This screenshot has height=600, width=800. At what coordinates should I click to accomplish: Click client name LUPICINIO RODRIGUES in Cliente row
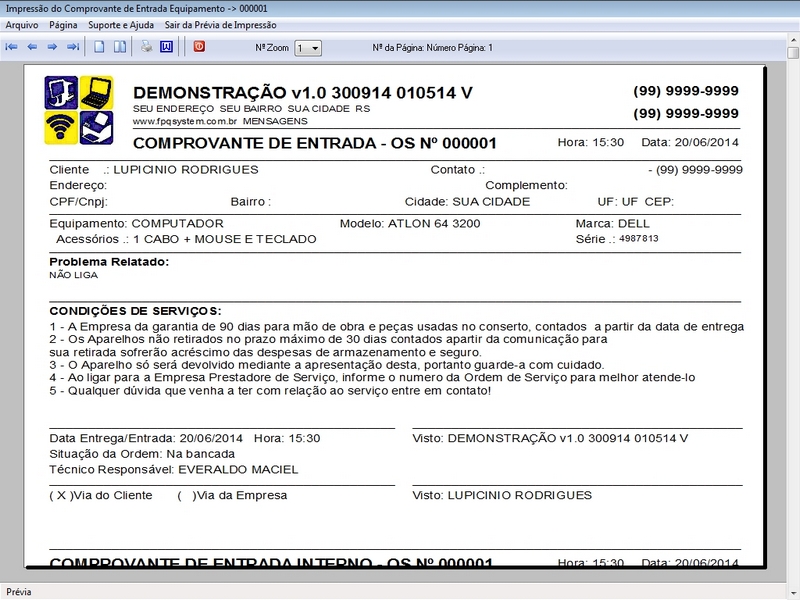pos(186,170)
